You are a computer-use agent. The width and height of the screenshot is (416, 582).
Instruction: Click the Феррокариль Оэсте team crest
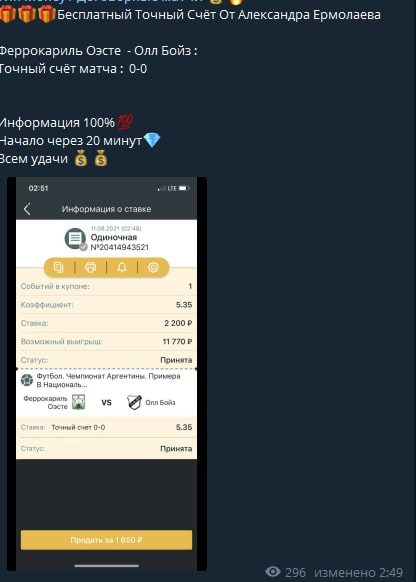click(78, 402)
